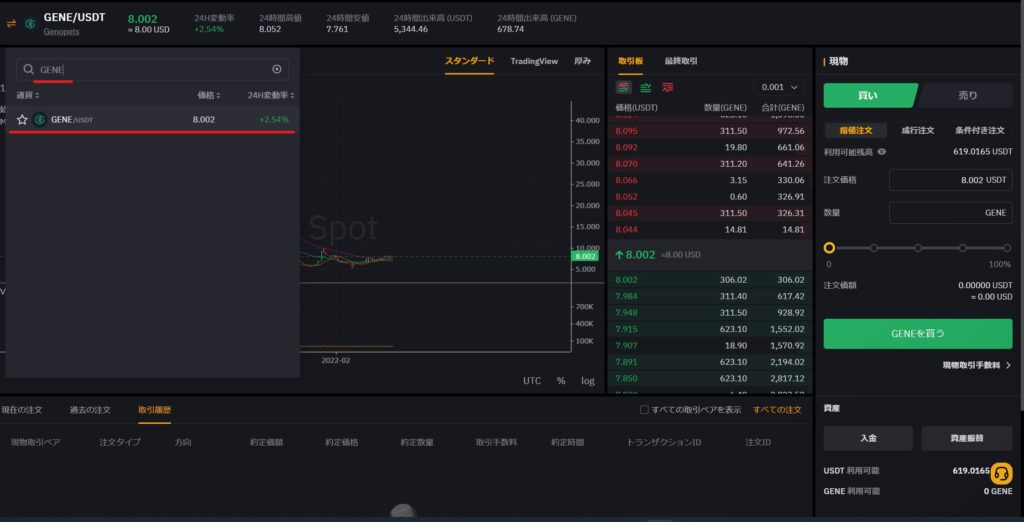Set amount slider to 75 percent mark
Viewport: 1024px width, 522px height.
[x=963, y=248]
